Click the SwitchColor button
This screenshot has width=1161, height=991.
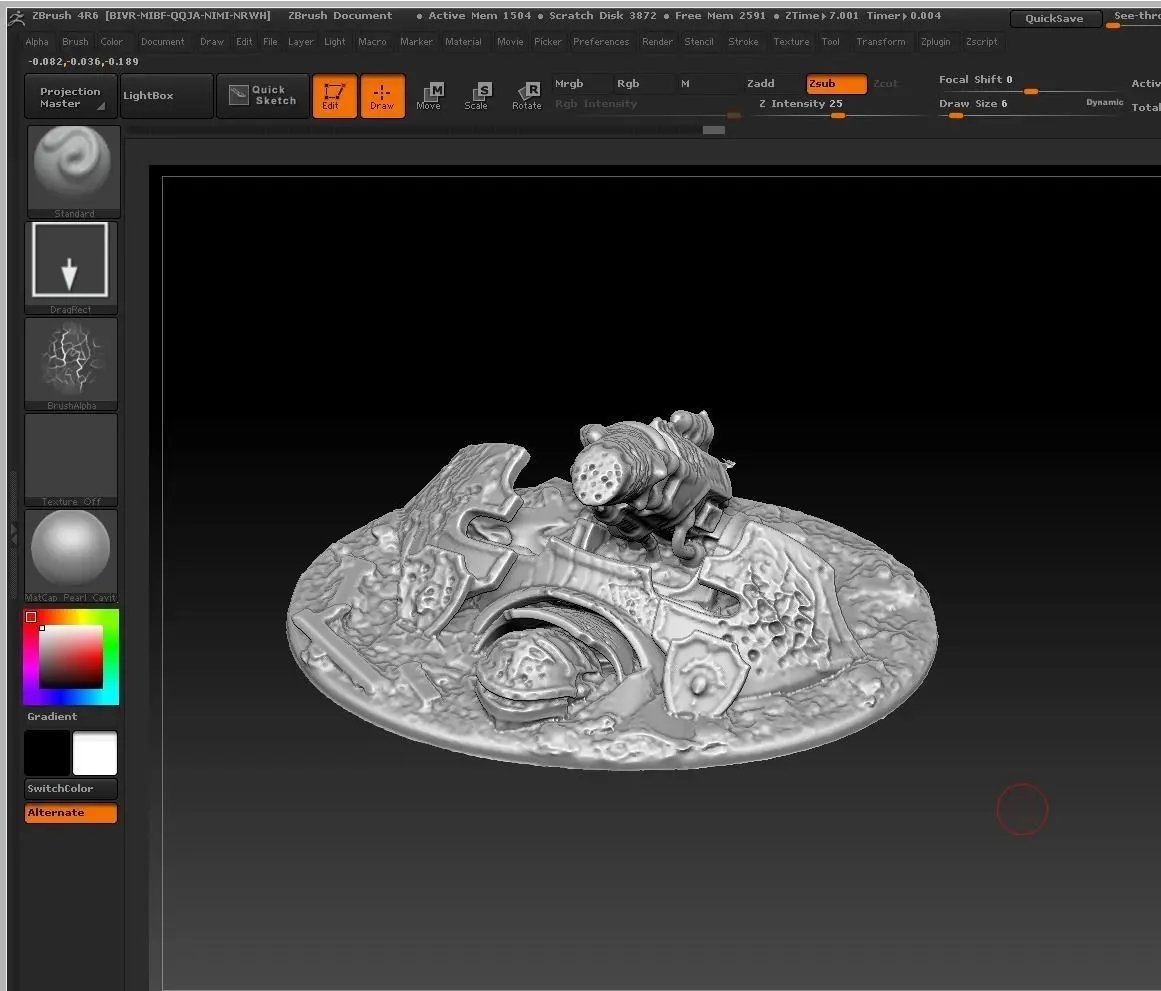point(71,789)
